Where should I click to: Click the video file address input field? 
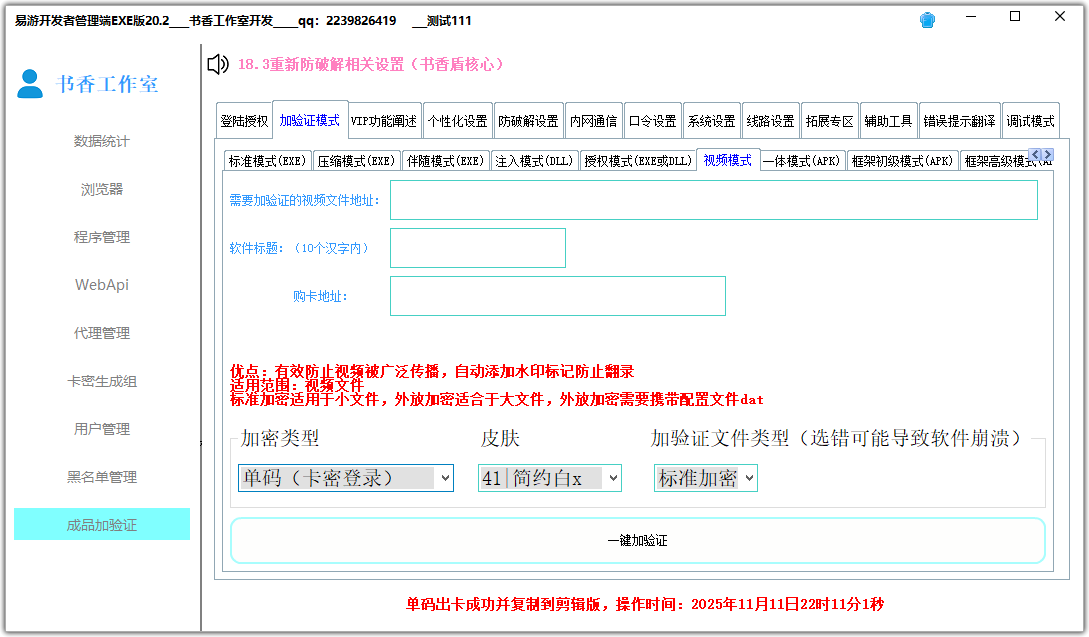click(714, 200)
